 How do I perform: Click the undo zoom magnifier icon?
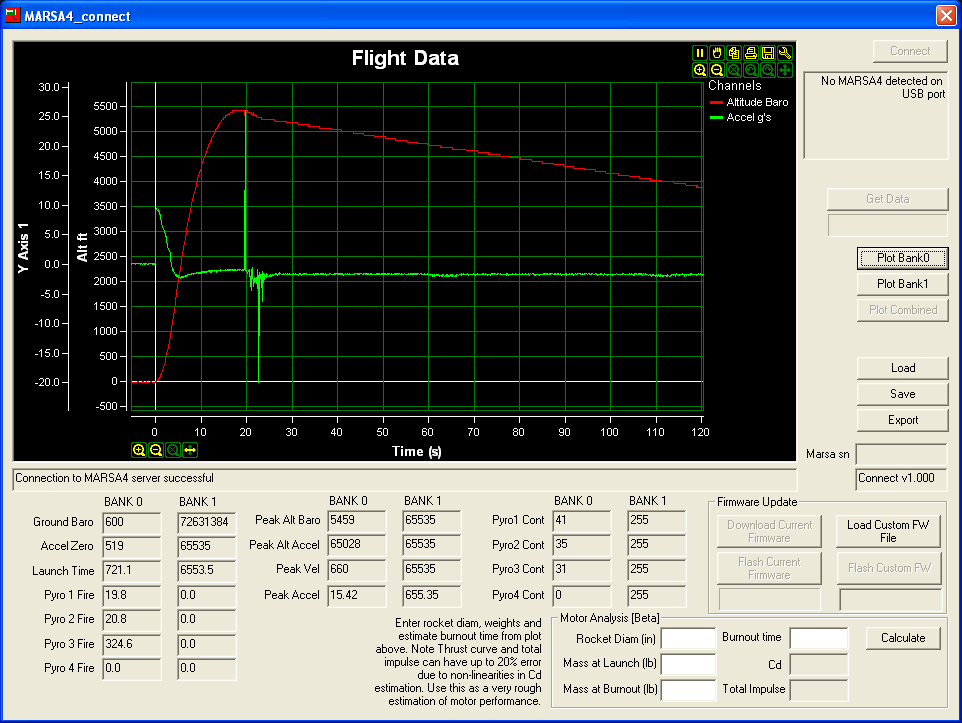pos(750,70)
